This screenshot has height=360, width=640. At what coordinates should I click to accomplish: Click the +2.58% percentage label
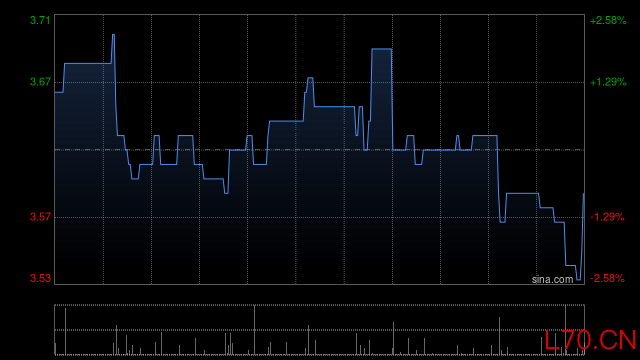coord(608,20)
